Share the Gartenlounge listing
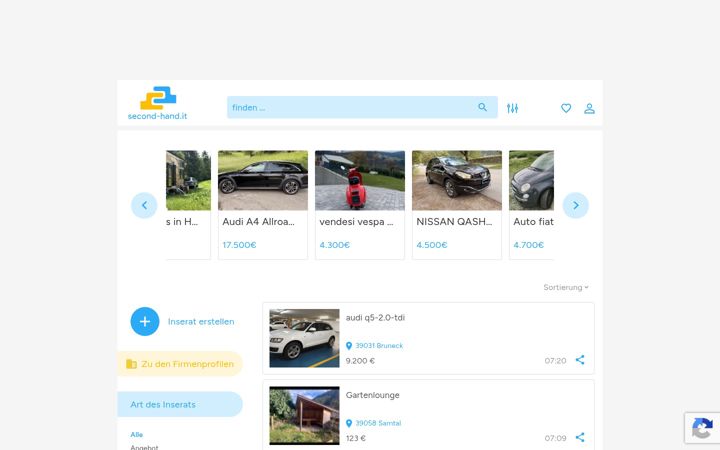 tap(580, 437)
